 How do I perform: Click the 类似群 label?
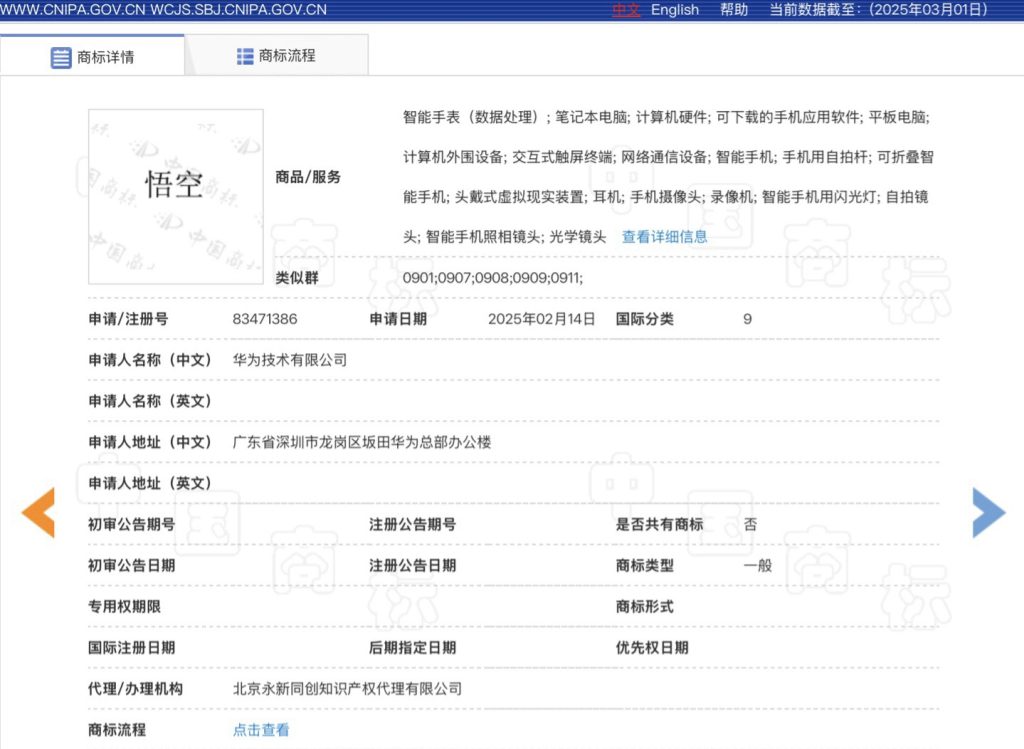click(x=296, y=278)
